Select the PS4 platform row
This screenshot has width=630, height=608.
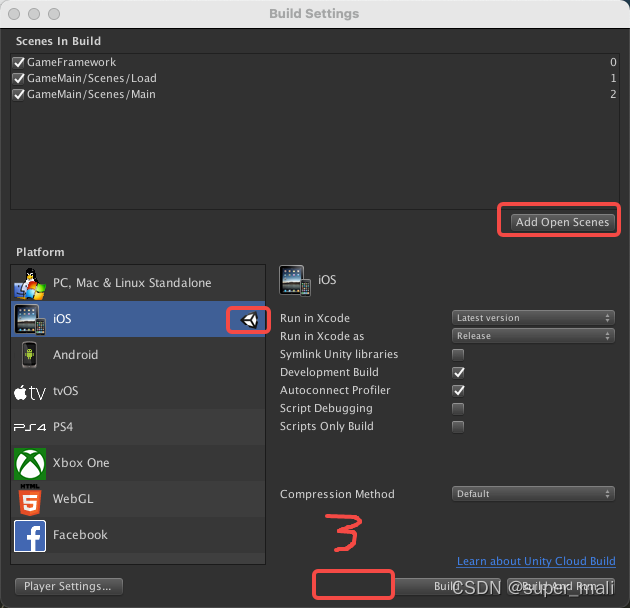[138, 427]
